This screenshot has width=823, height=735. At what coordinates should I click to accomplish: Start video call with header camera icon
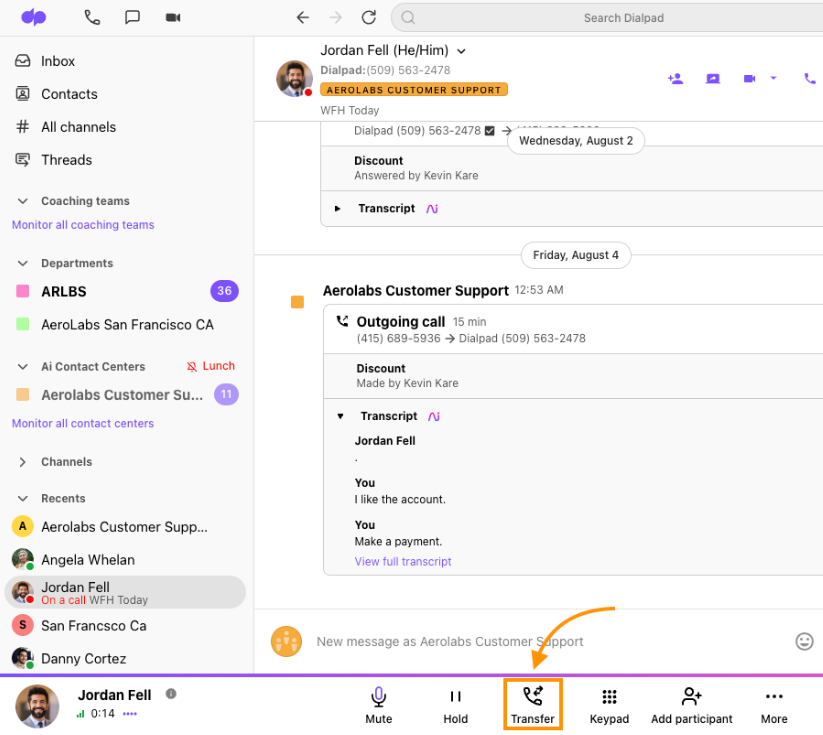click(x=750, y=79)
